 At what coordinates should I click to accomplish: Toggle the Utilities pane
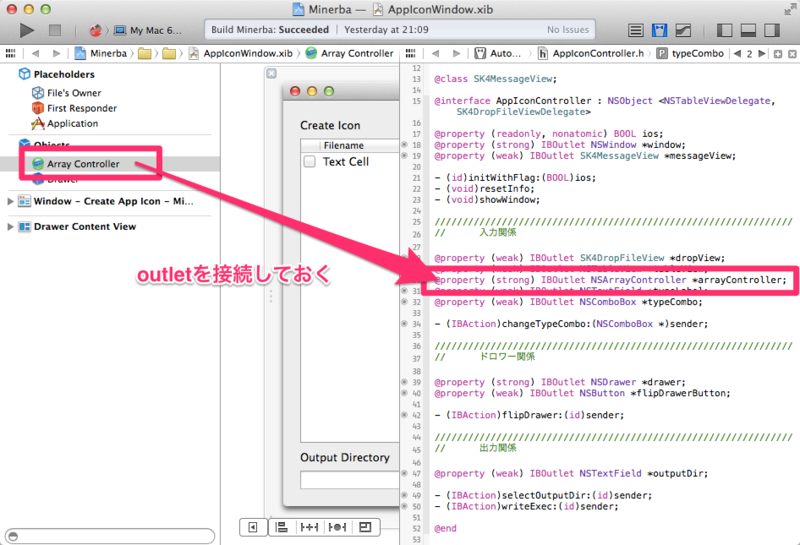click(772, 31)
